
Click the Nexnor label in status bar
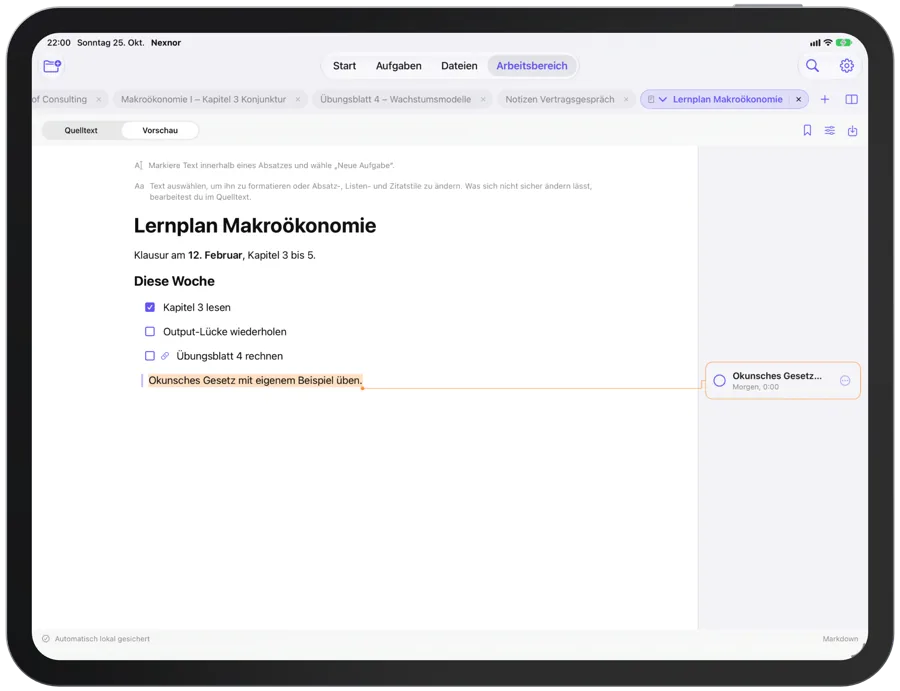[166, 42]
